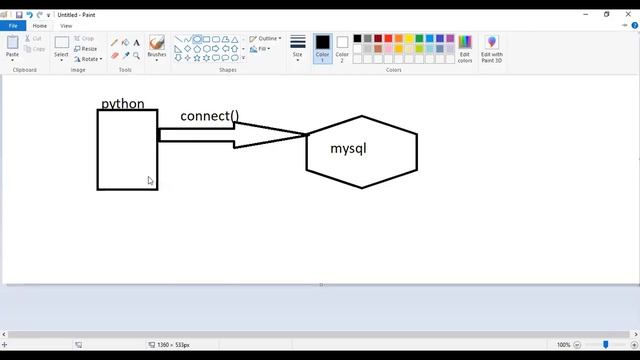Click the zoom slider handle
This screenshot has width=640, height=360.
(x=606, y=345)
